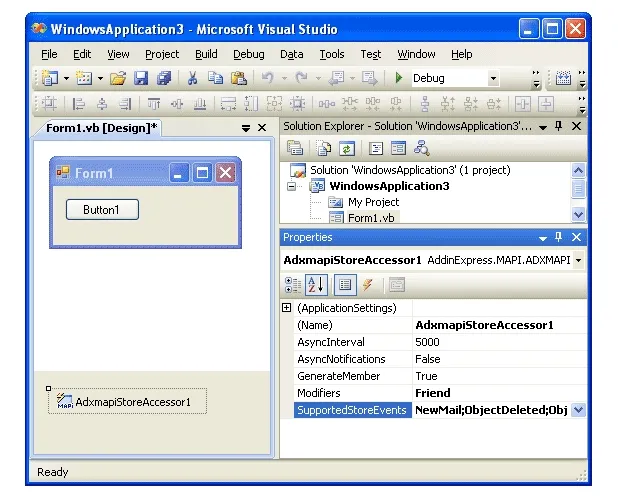Open the Properties object selector dropdown
The width and height of the screenshot is (618, 502).
coord(579,260)
